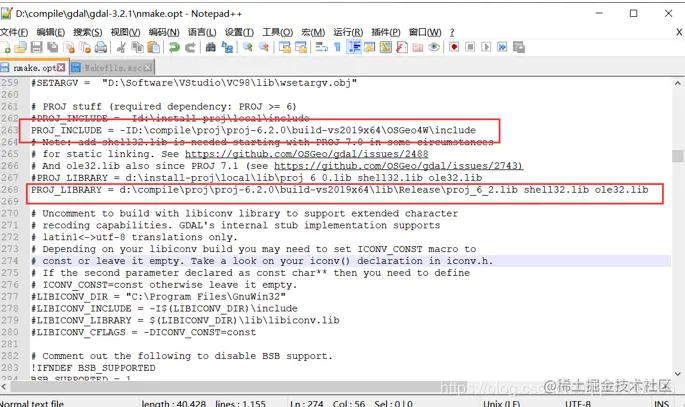The width and height of the screenshot is (685, 407).
Task: Toggle the Indent Guide icon
Action: point(354,47)
